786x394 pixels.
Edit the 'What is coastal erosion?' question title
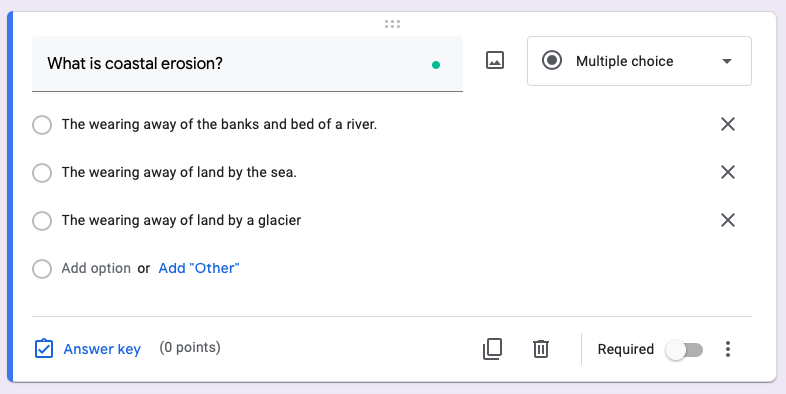pos(247,64)
